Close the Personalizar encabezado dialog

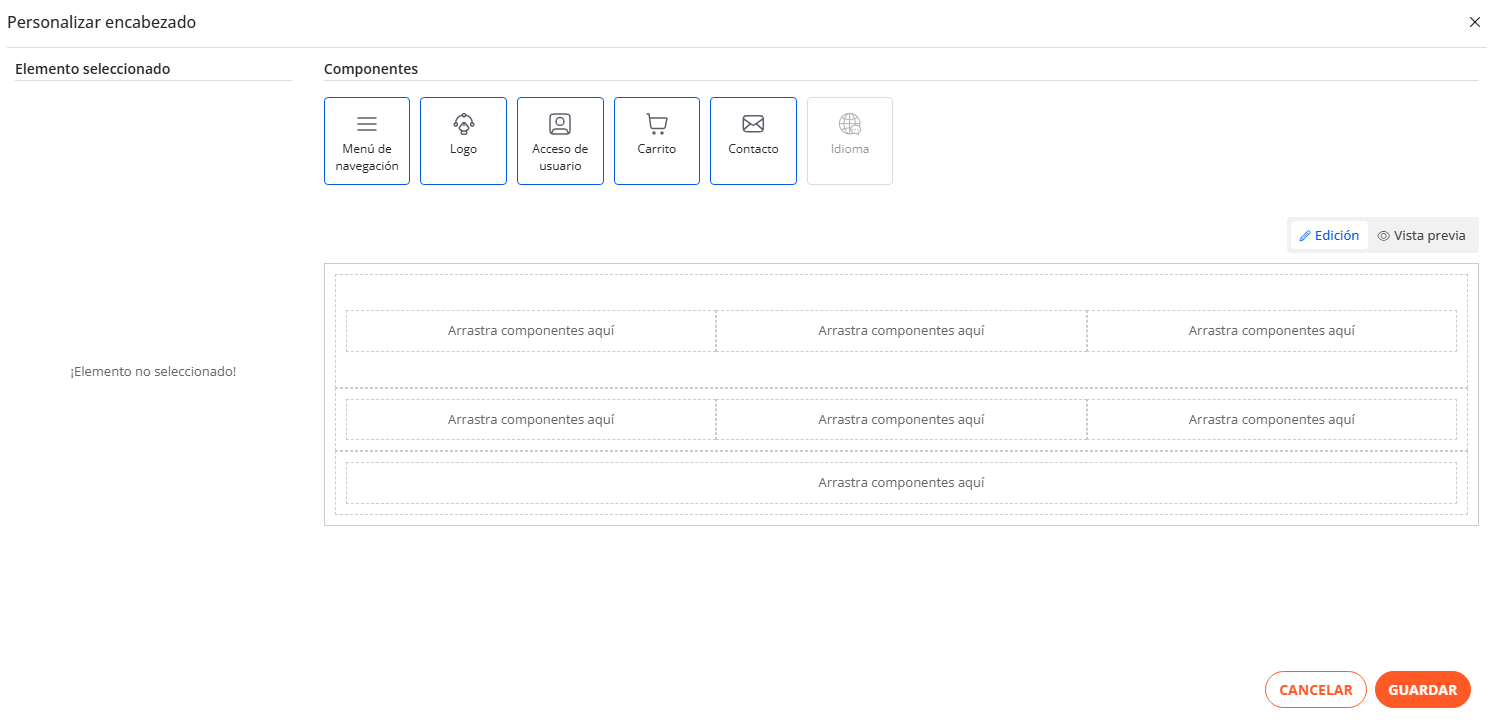pos(1475,22)
